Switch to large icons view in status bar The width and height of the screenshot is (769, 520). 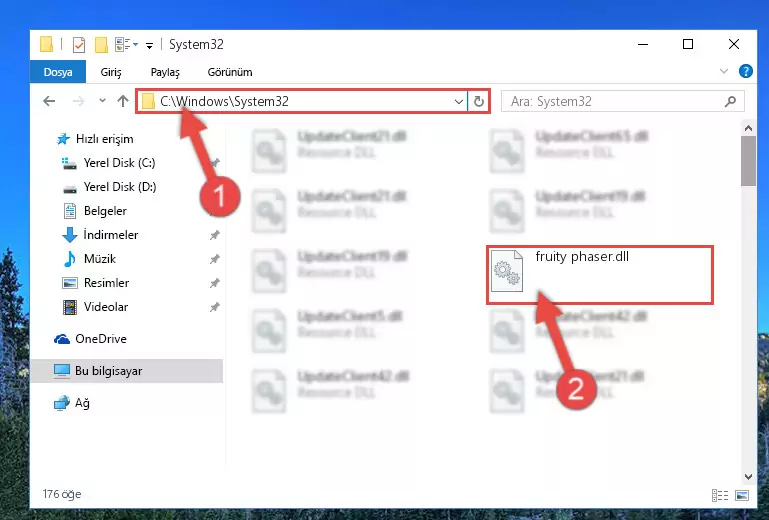742,495
